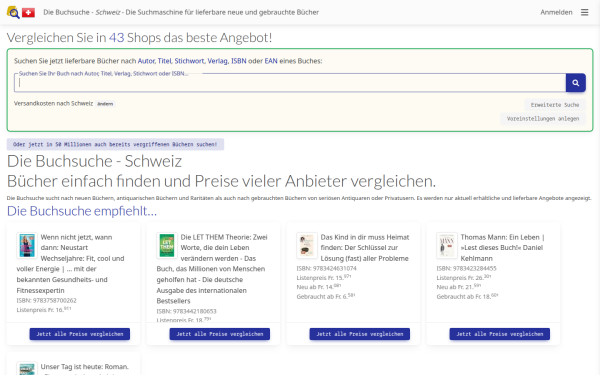Click the Anmelden link
The image size is (600, 375).
tap(556, 12)
